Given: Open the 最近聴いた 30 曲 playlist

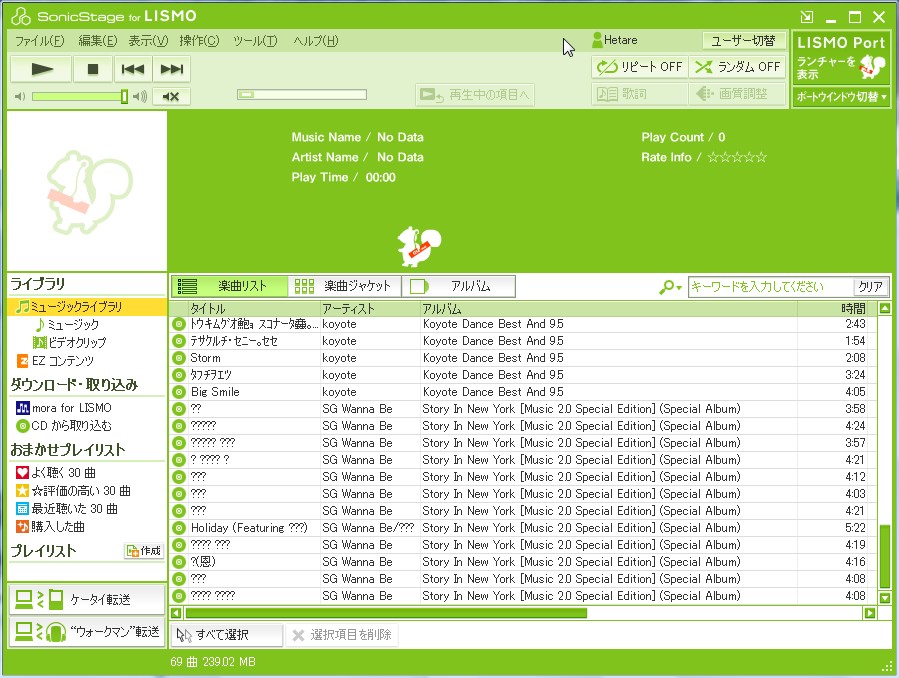Looking at the screenshot, I should 67,509.
